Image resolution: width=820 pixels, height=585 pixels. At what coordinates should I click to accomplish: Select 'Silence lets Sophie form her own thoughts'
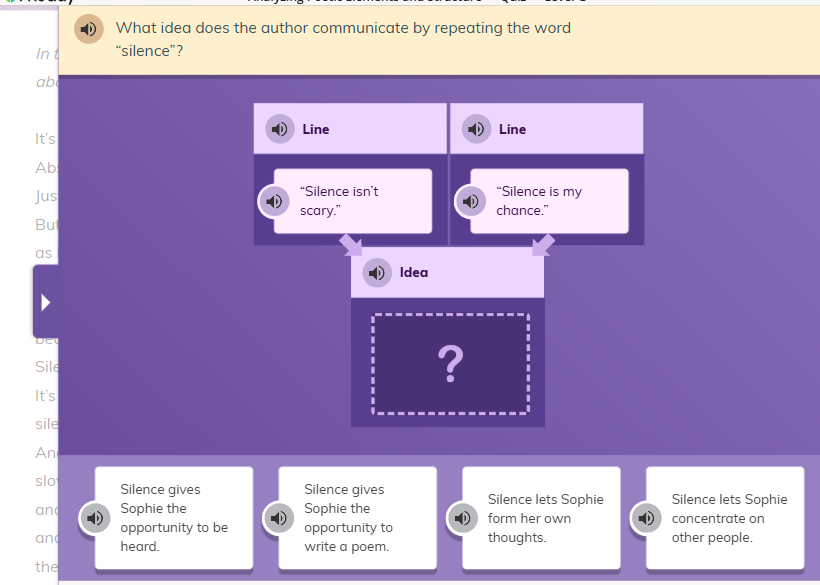[541, 518]
